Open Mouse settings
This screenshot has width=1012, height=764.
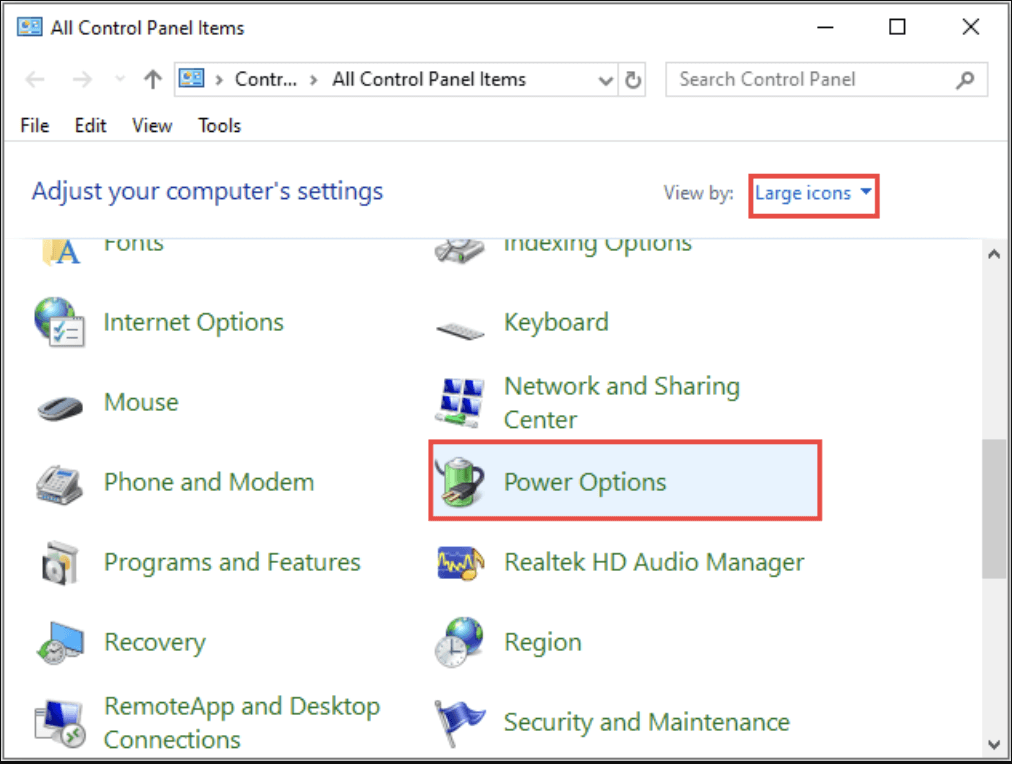click(140, 402)
